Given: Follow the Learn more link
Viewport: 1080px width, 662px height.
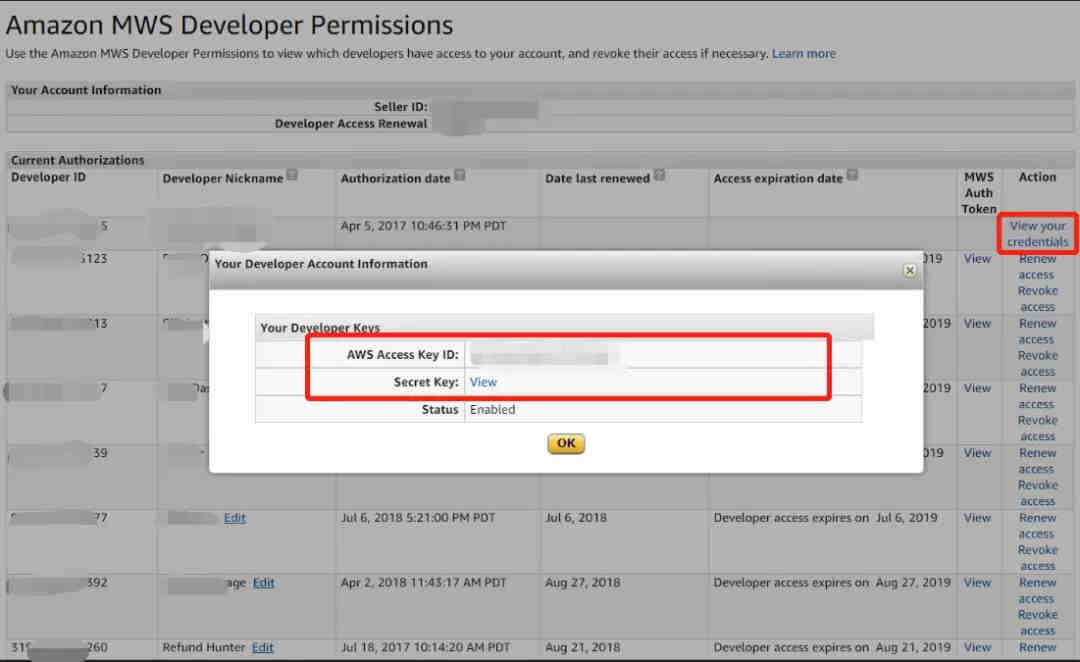Looking at the screenshot, I should click(803, 53).
